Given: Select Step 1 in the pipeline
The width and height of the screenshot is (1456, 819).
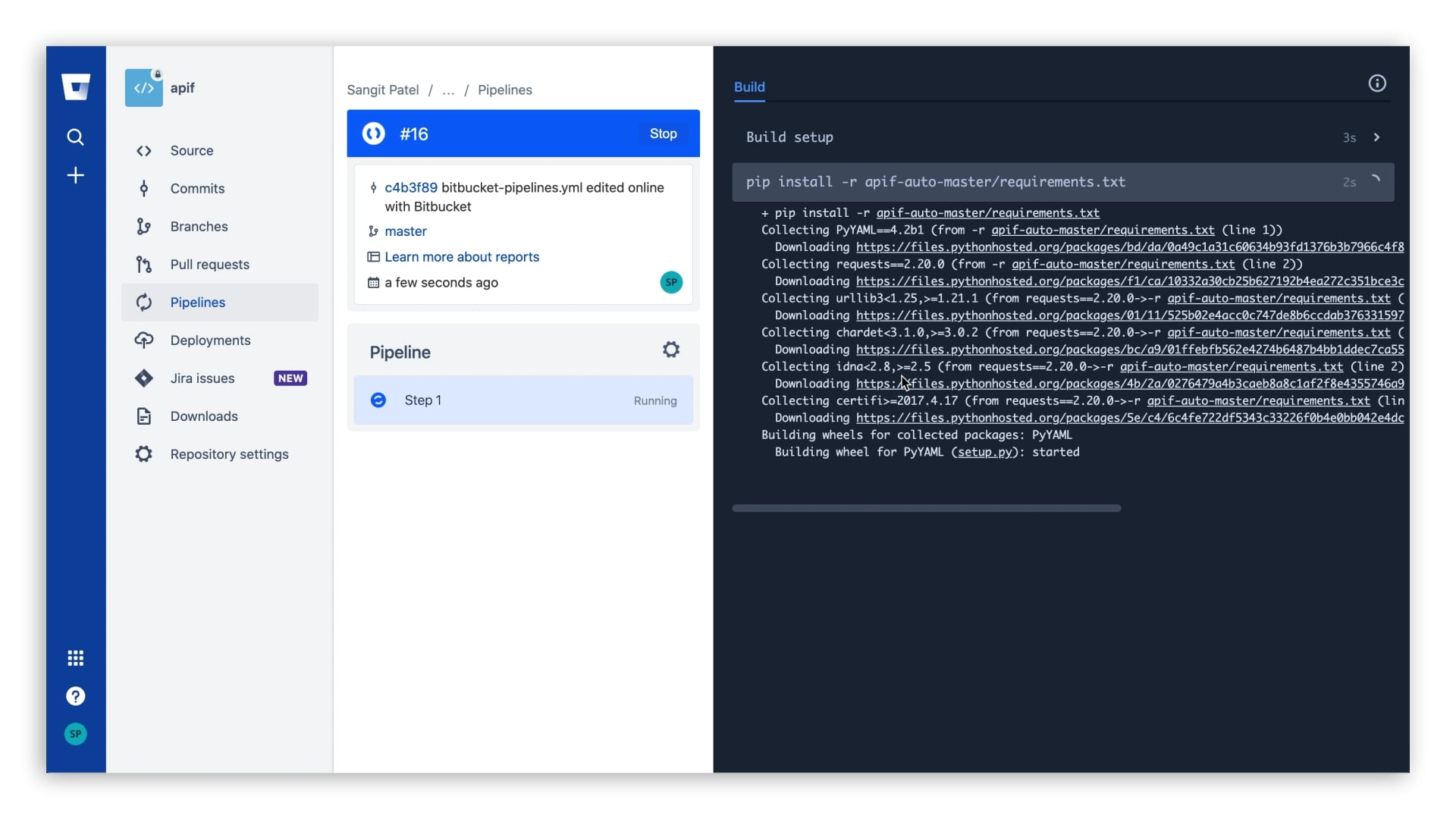Looking at the screenshot, I should (x=523, y=400).
